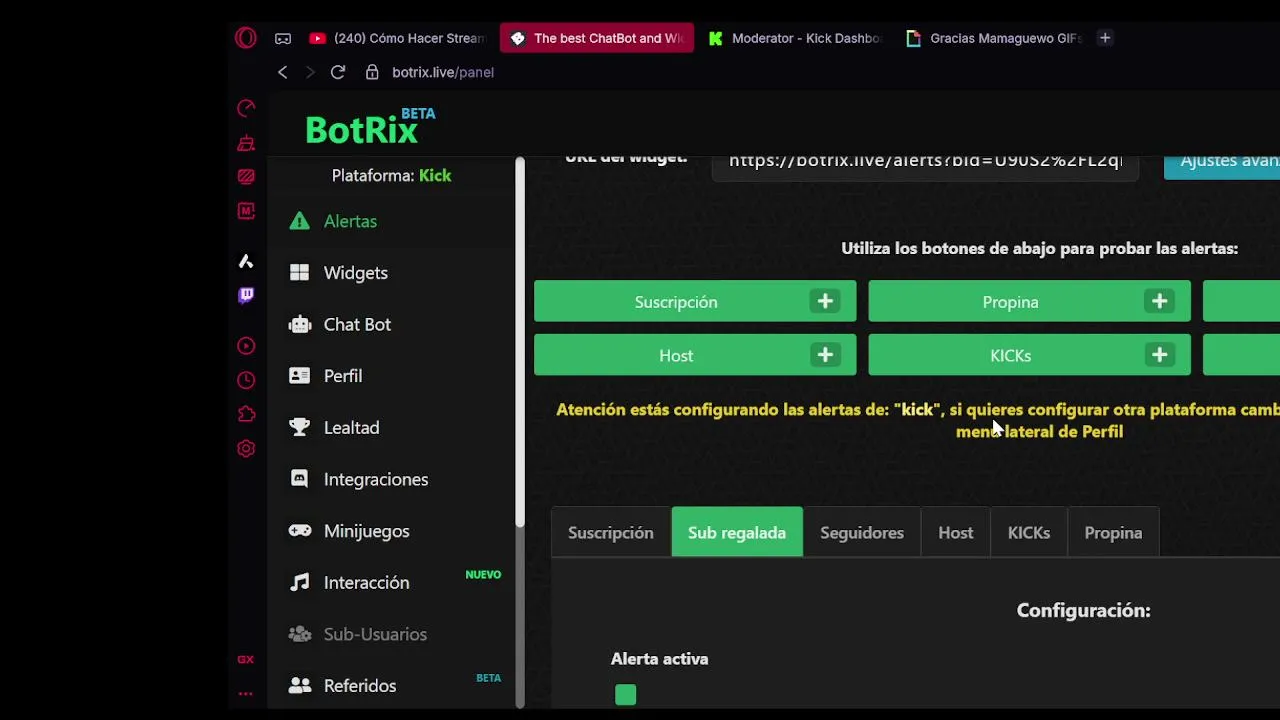The width and height of the screenshot is (1280, 720).
Task: Open the KICKs configuration tab
Action: point(1029,533)
